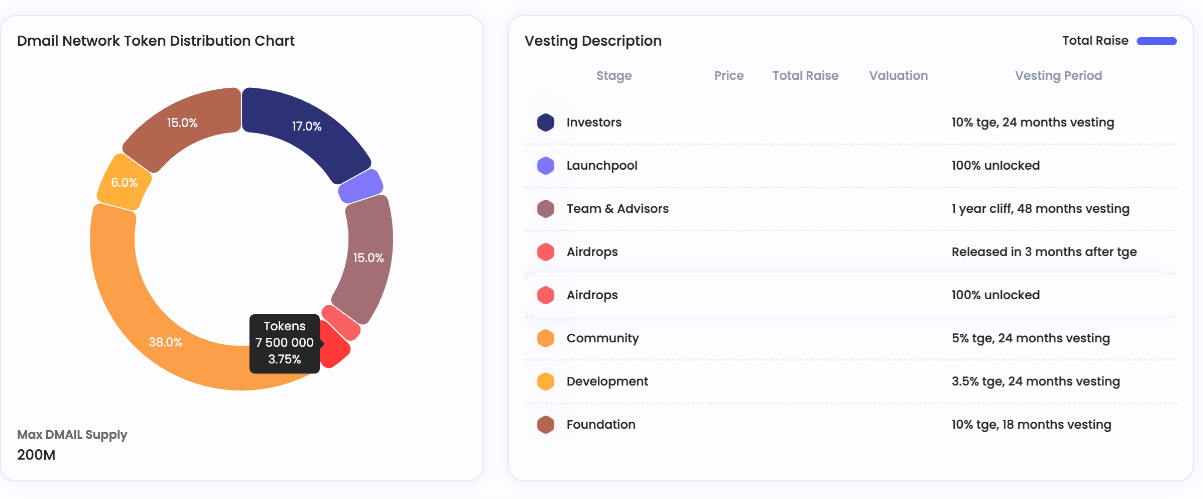Click the Team & Advisors stage label
Viewport: 1203px width, 499px height.
(x=617, y=209)
